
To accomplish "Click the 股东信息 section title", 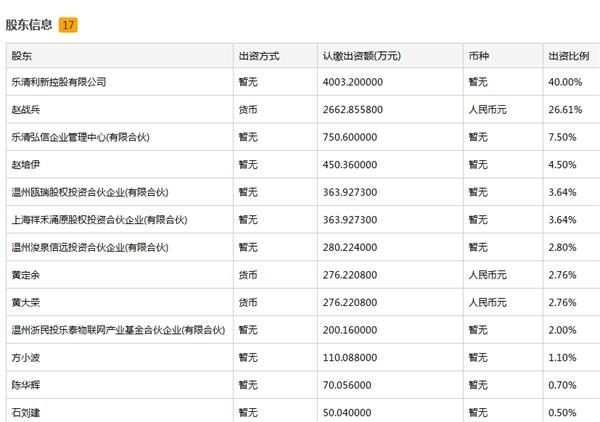I will coord(29,25).
